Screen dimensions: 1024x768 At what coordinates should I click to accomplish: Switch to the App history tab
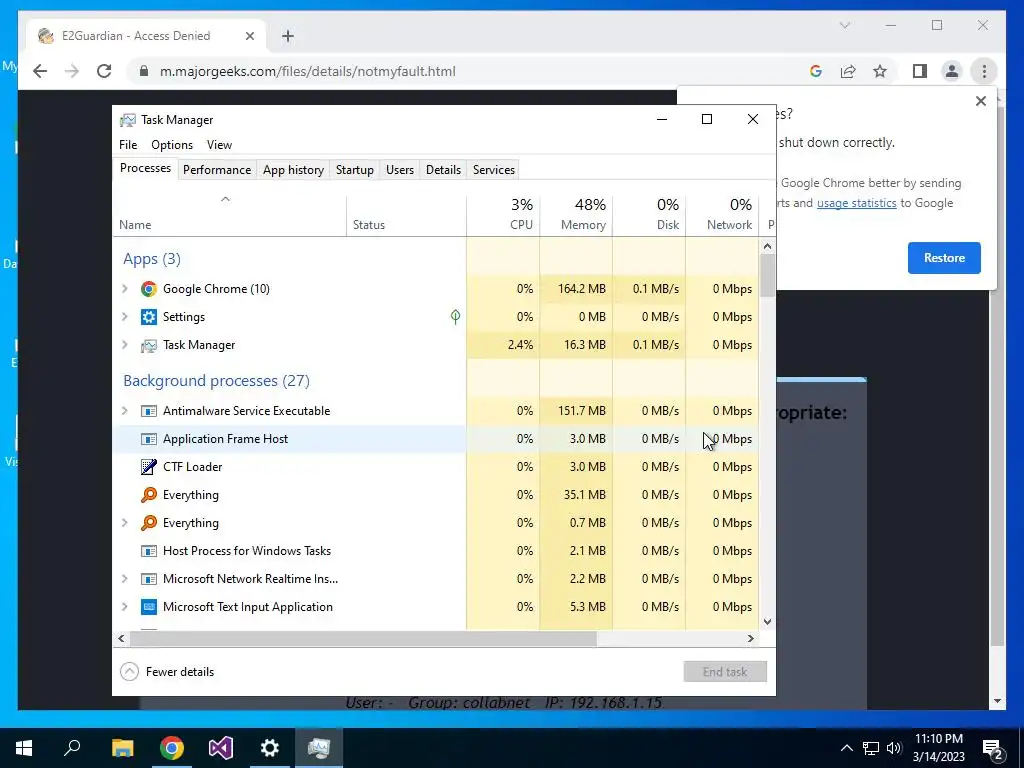click(x=293, y=170)
